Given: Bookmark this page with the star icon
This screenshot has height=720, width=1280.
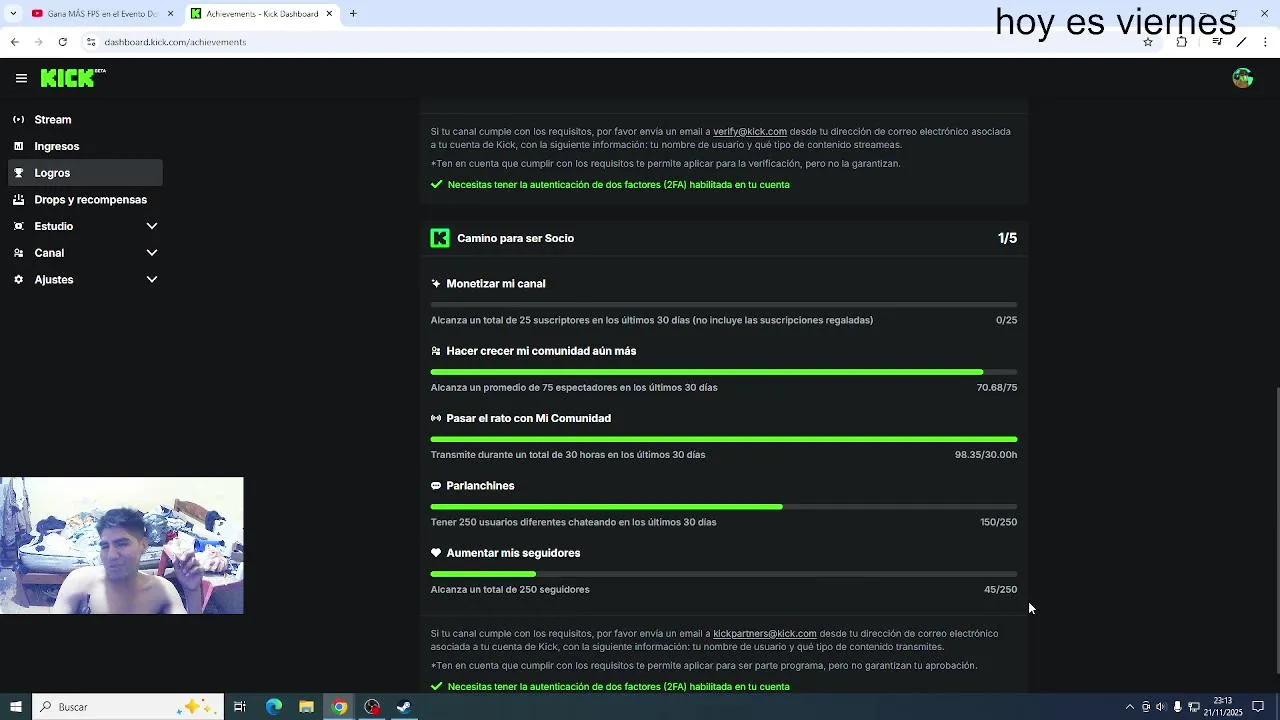Looking at the screenshot, I should pos(1148,42).
